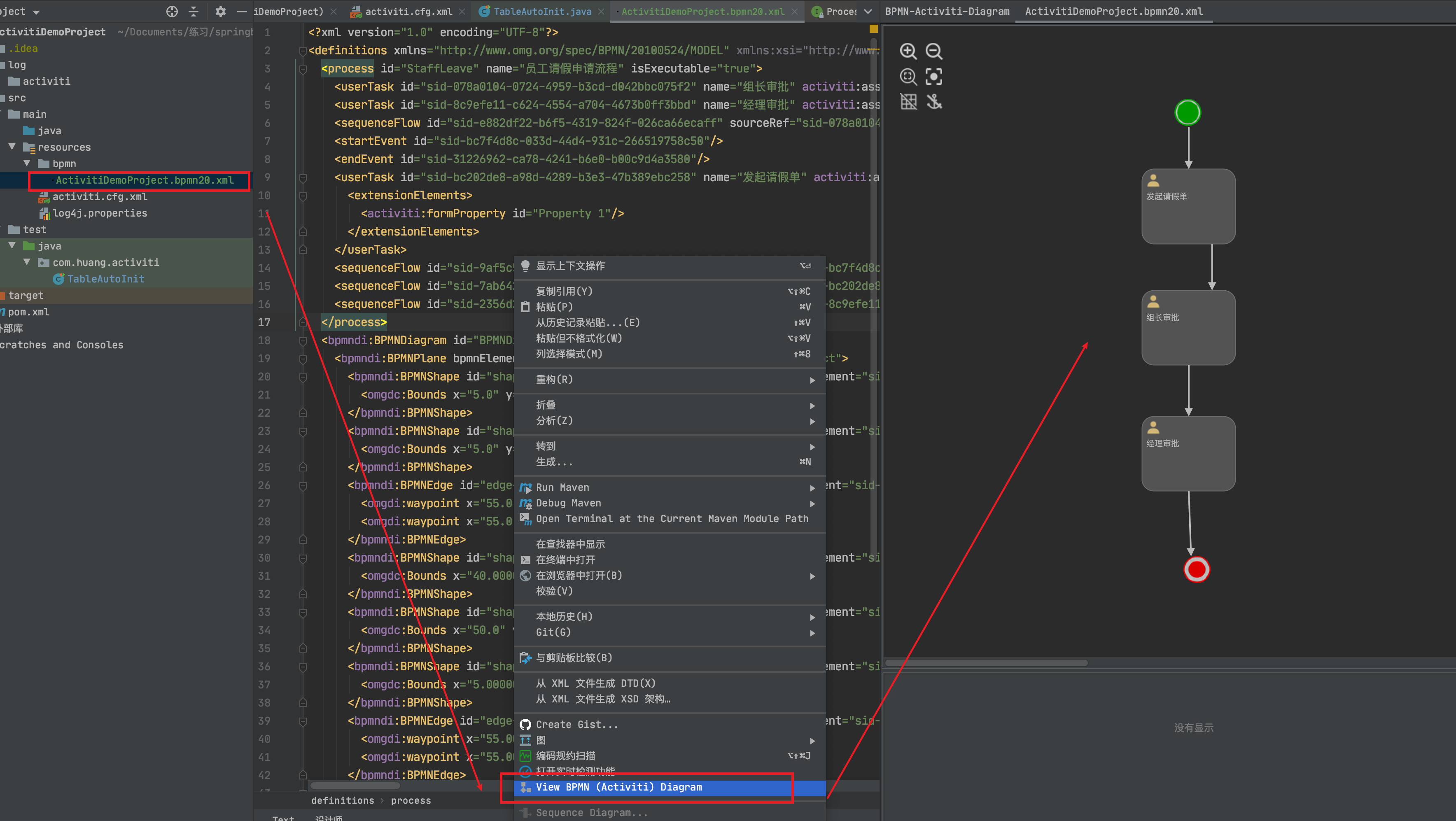Select the BPMN-Activiti-Diagram tab
This screenshot has width=1456, height=821.
point(947,11)
